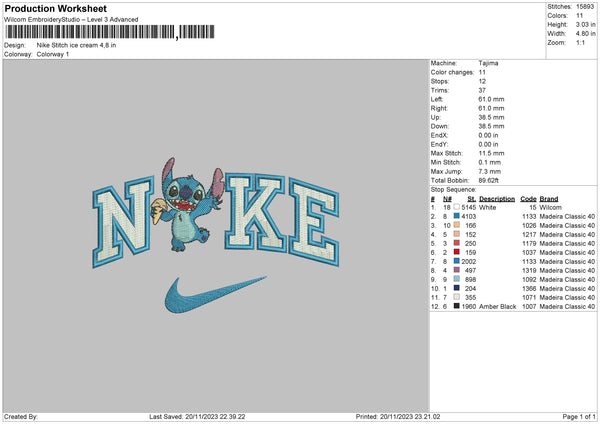
Task: Click the 'N#' column header
Action: (447, 199)
